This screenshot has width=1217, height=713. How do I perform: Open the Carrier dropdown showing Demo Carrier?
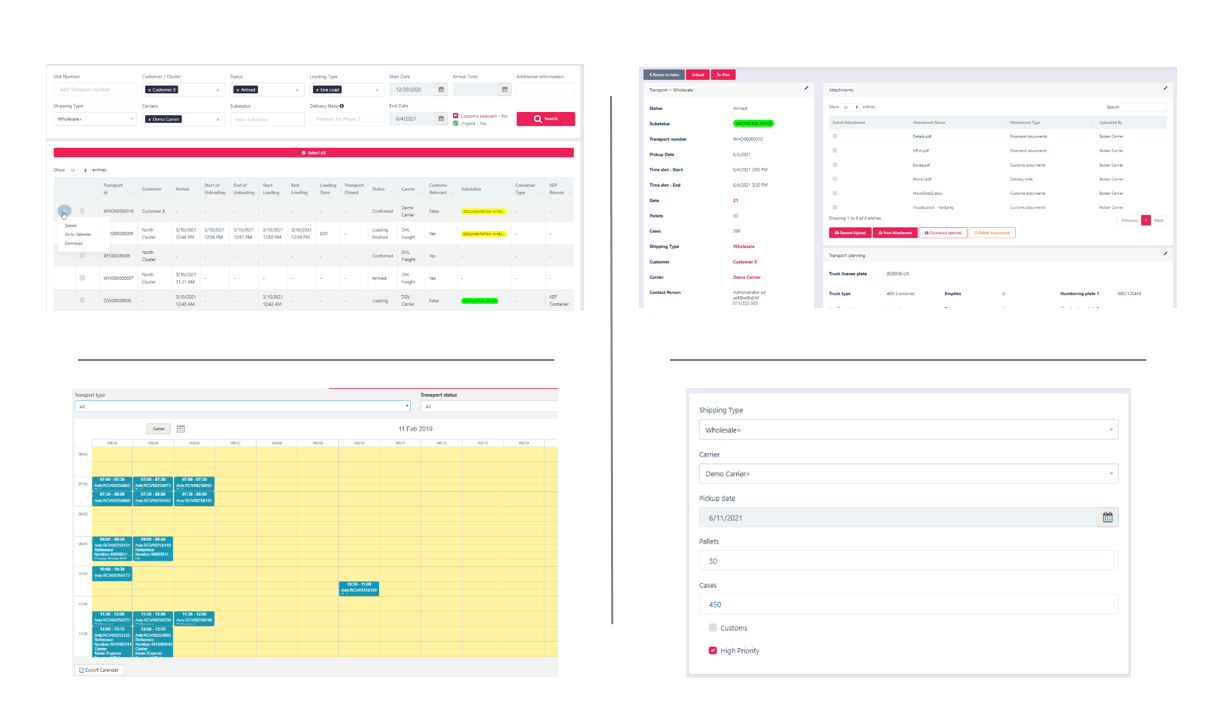point(908,474)
